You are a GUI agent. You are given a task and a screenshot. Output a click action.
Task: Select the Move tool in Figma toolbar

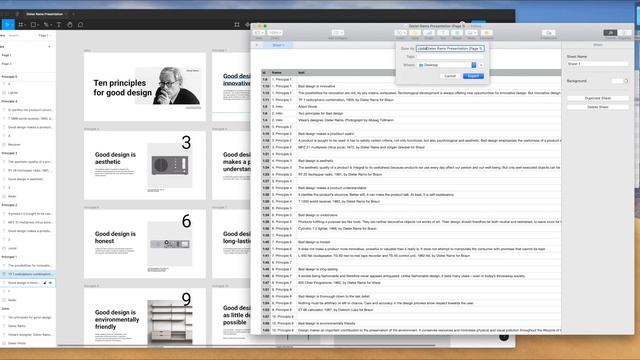click(x=7, y=24)
